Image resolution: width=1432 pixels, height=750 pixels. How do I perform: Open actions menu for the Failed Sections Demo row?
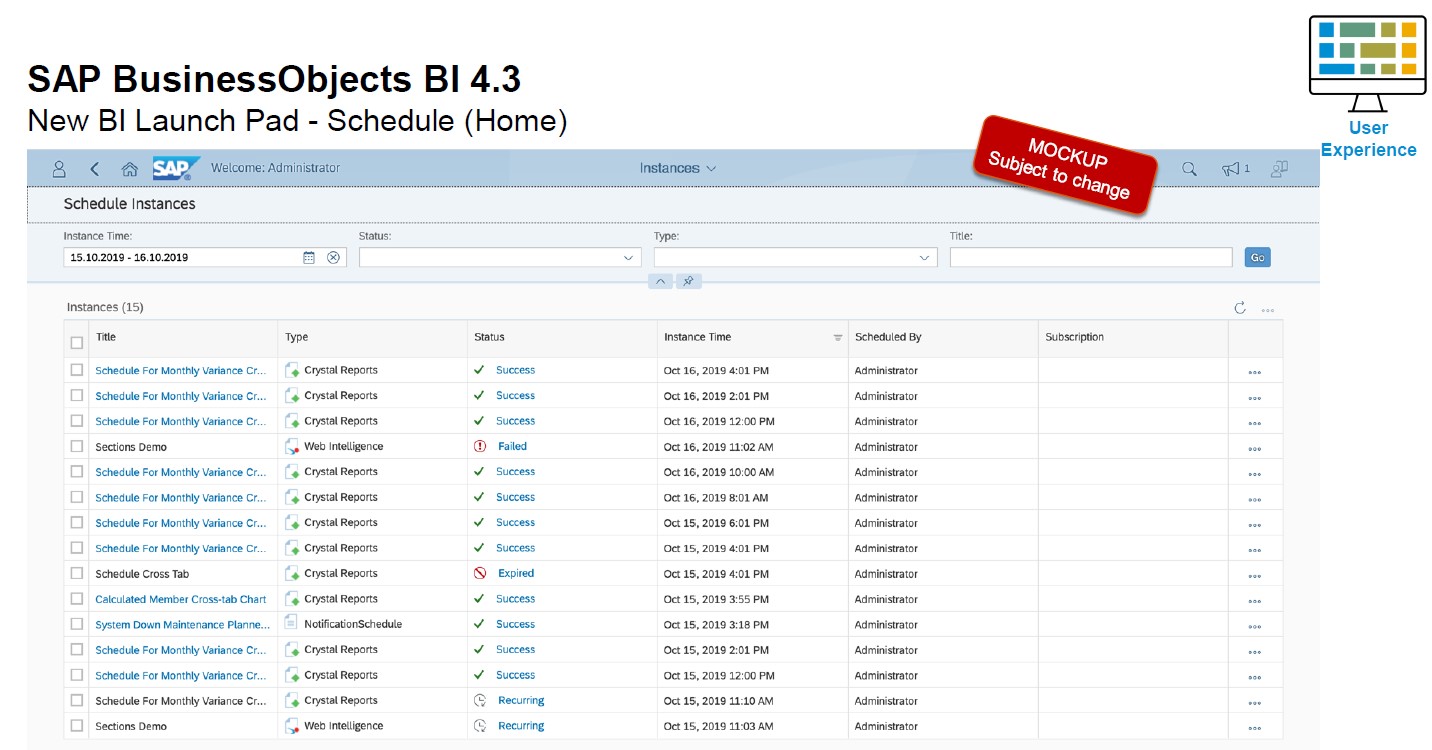tap(1254, 448)
